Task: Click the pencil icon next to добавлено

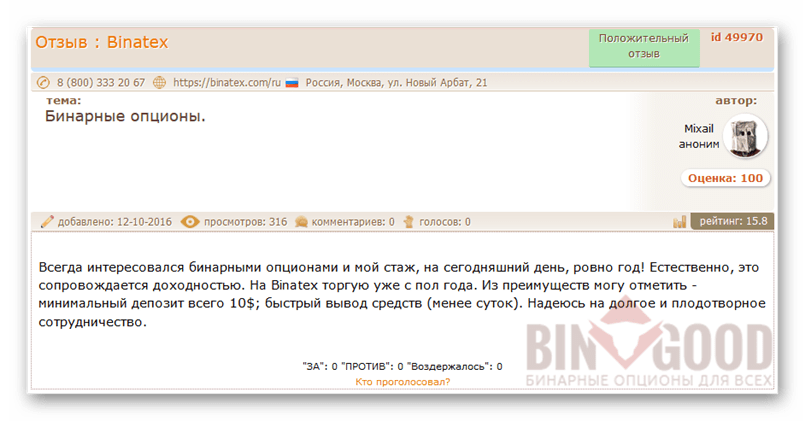Action: pyautogui.click(x=47, y=222)
